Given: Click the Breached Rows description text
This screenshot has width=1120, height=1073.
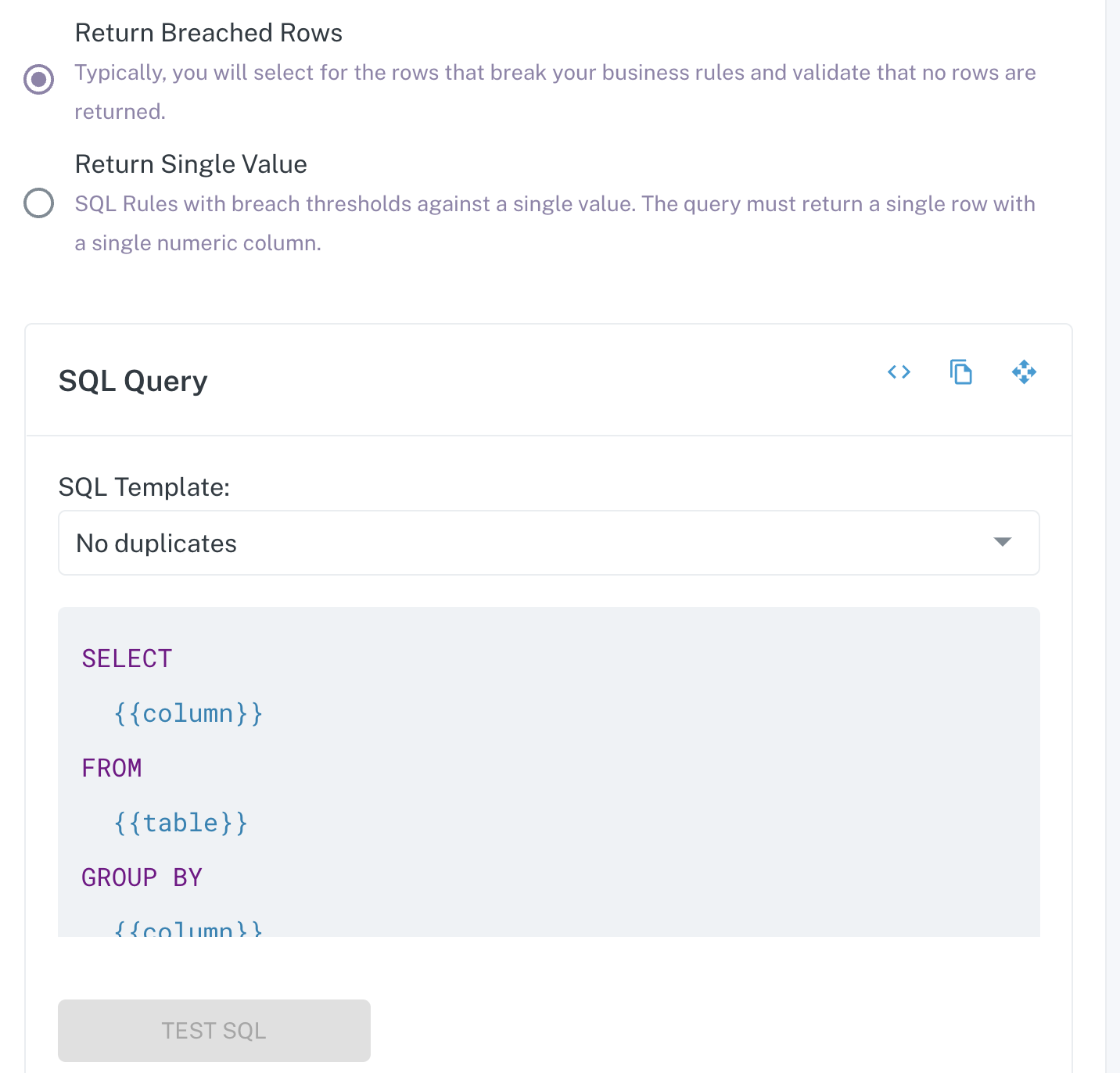Looking at the screenshot, I should click(x=555, y=92).
